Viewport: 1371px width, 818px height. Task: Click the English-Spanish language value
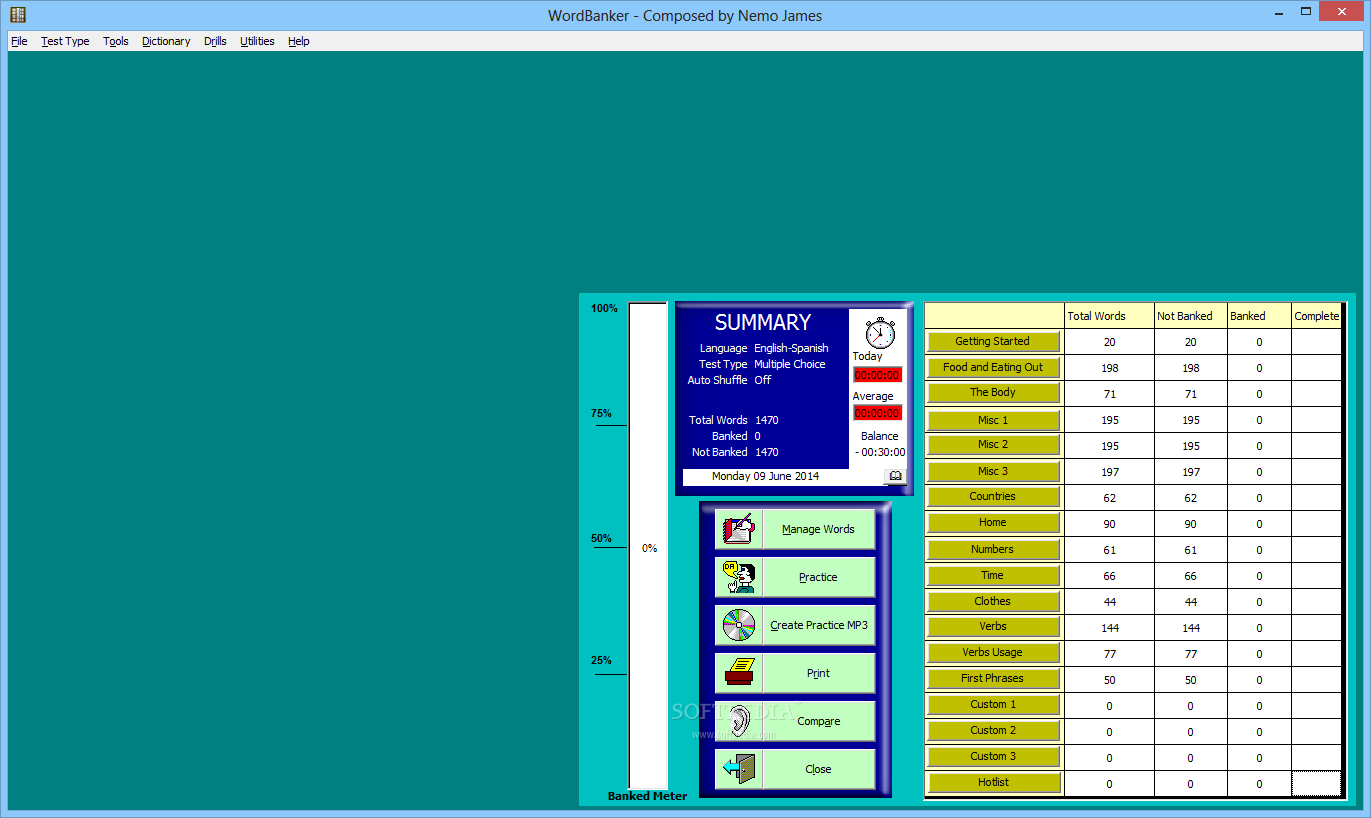coord(791,348)
